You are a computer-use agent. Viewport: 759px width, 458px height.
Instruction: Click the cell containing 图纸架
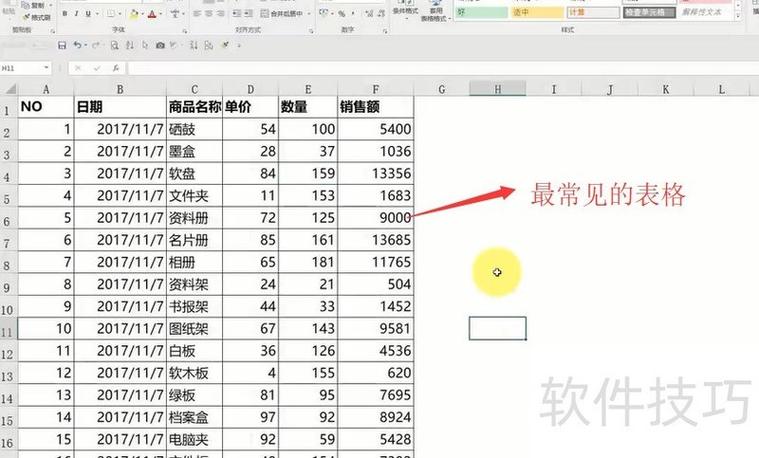pyautogui.click(x=194, y=329)
